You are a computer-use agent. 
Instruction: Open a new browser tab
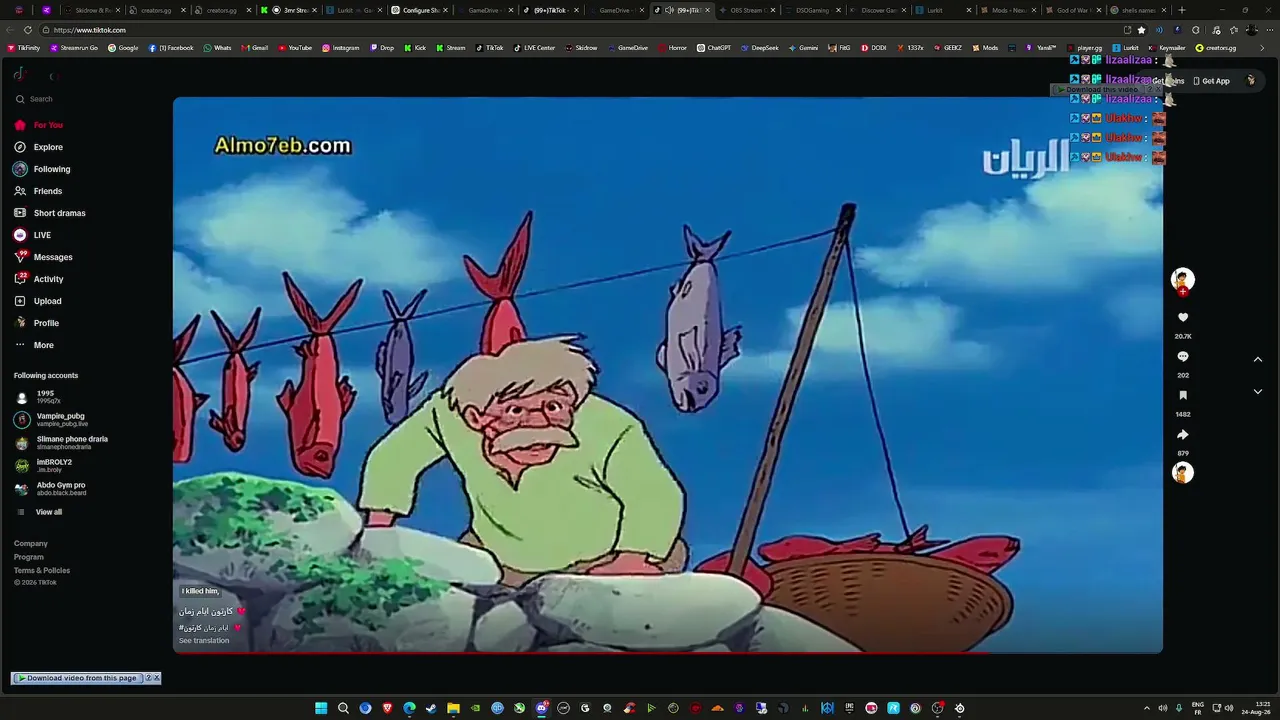tap(1182, 10)
